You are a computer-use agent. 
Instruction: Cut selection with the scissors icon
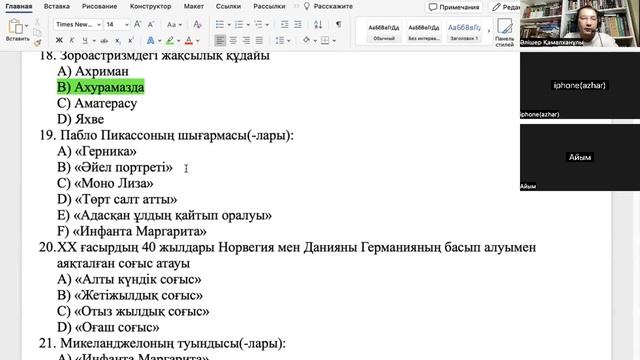click(x=37, y=22)
